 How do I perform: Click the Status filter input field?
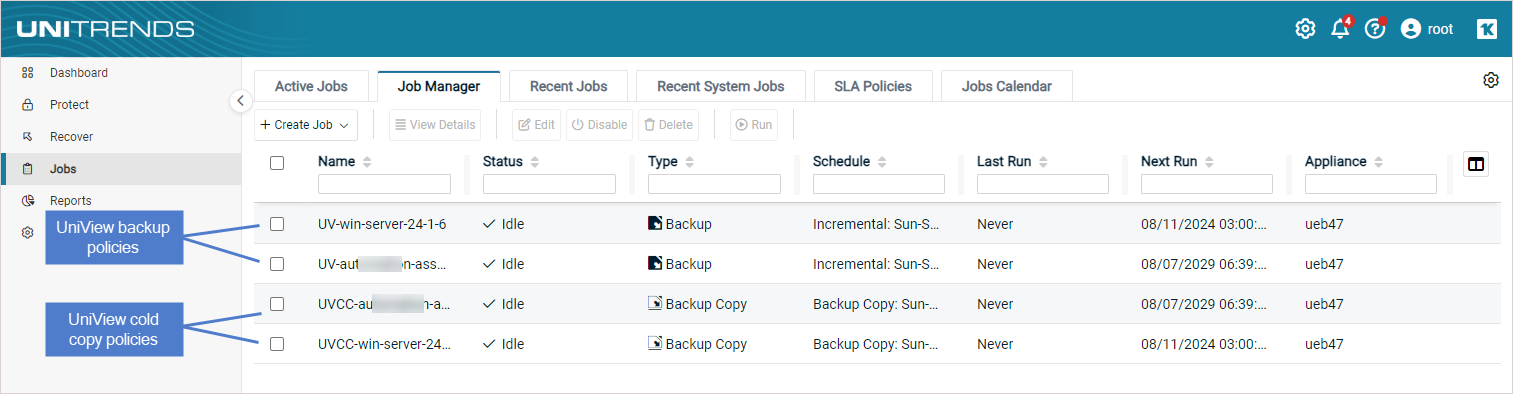pos(549,184)
